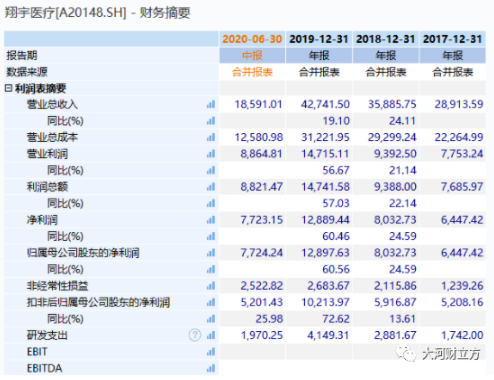494x380 pixels.
Task: Click the help question mark beside 研发支出
Action: 195,335
